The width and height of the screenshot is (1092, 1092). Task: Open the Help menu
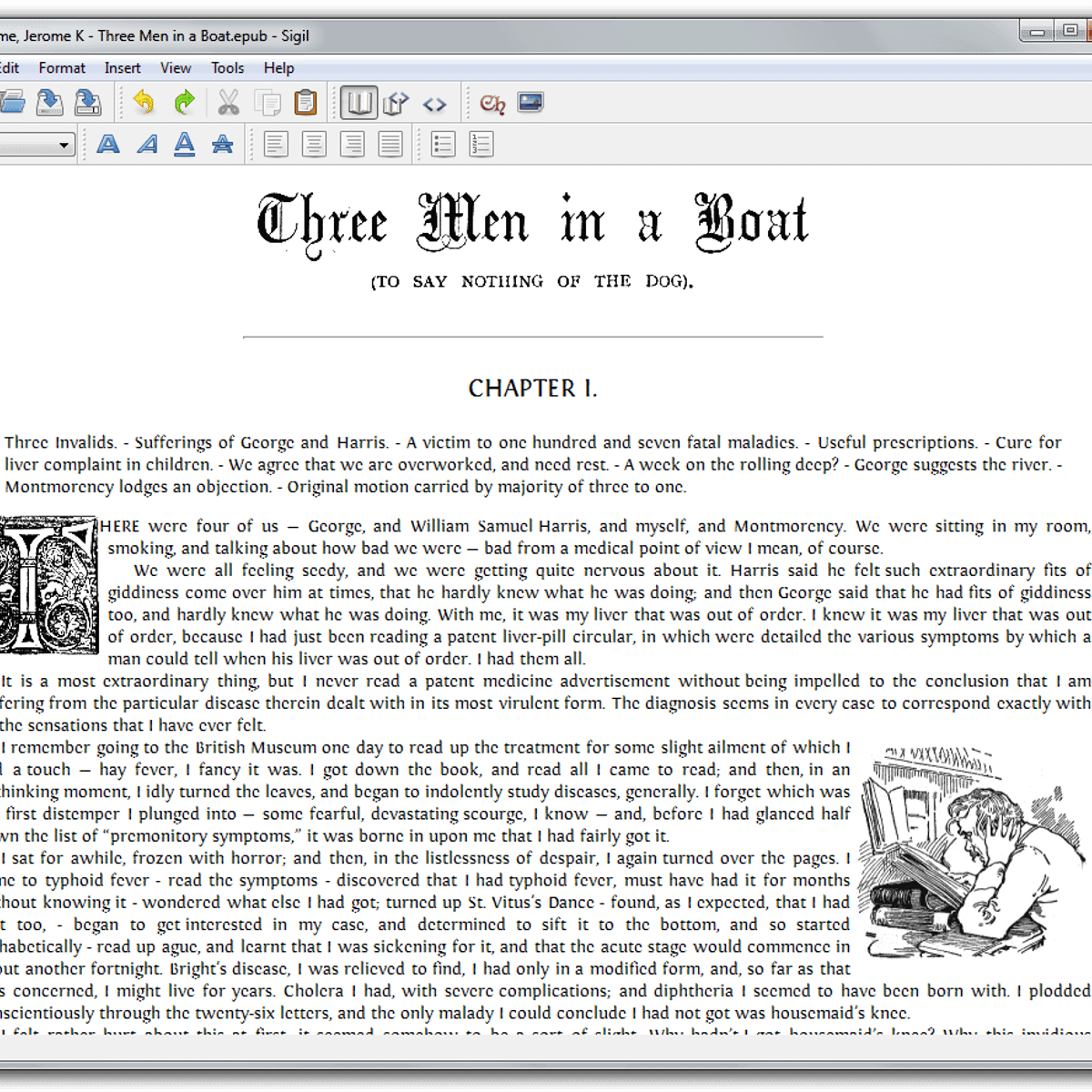[279, 68]
